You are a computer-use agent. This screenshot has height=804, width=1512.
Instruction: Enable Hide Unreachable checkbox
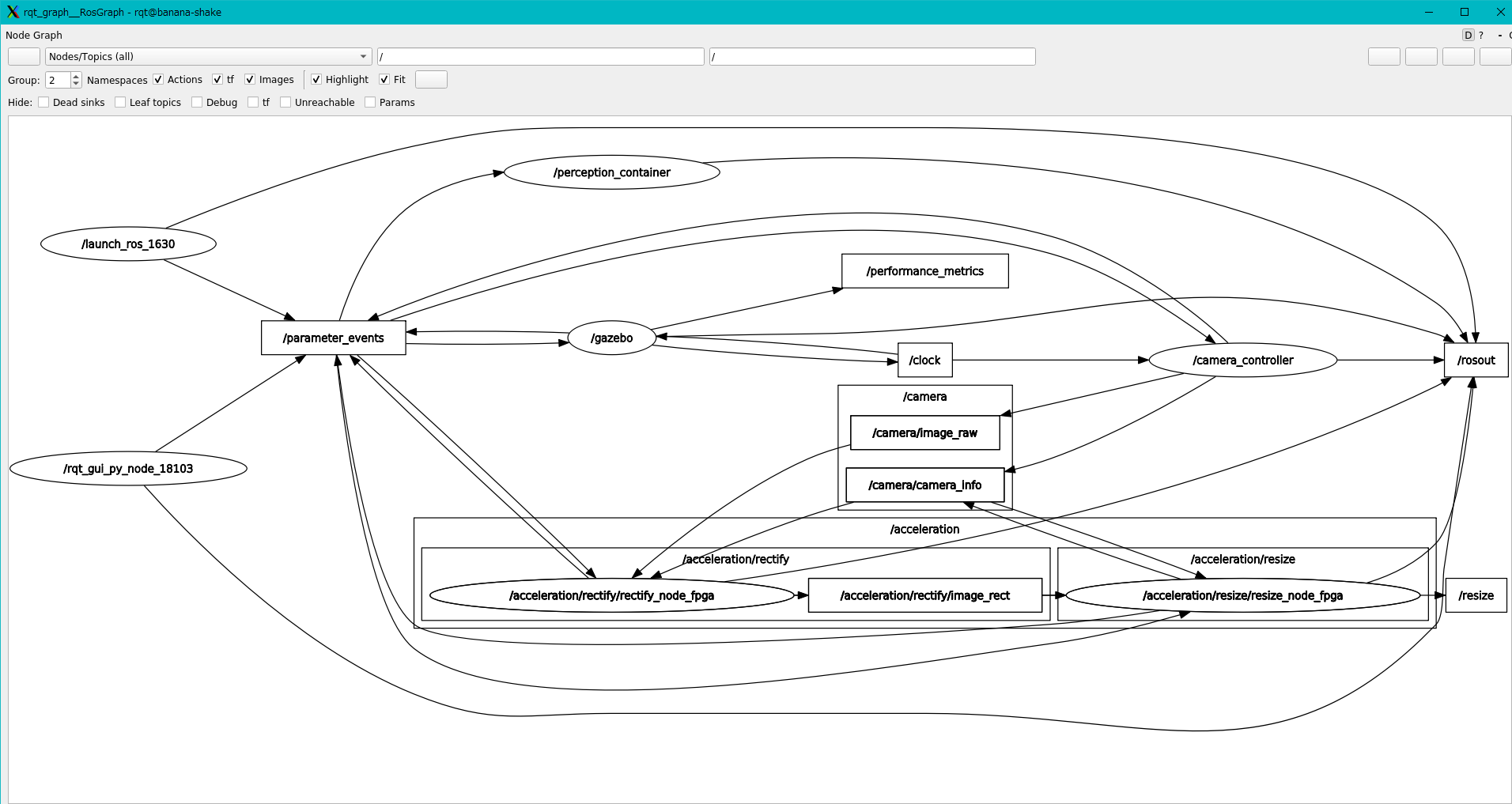tap(285, 102)
